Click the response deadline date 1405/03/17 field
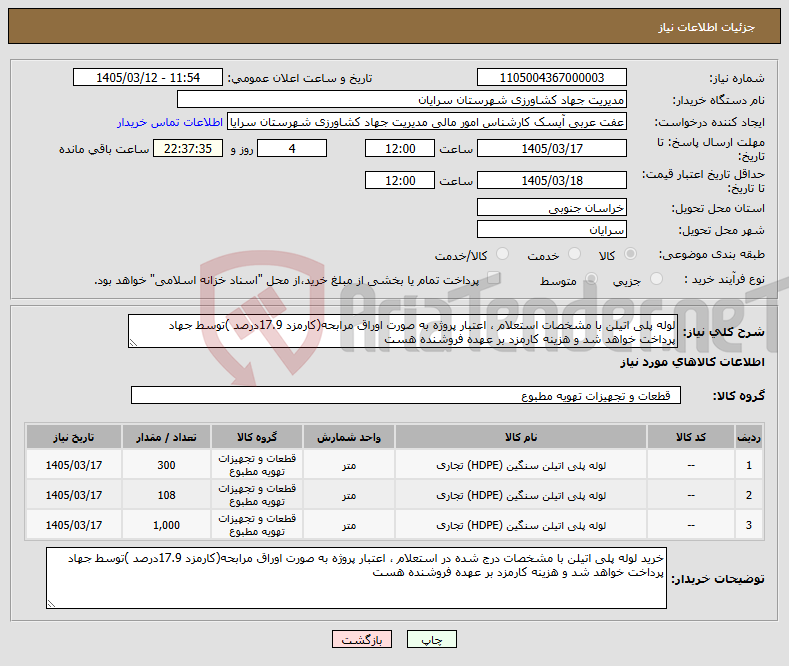The width and height of the screenshot is (789, 666). 551,148
